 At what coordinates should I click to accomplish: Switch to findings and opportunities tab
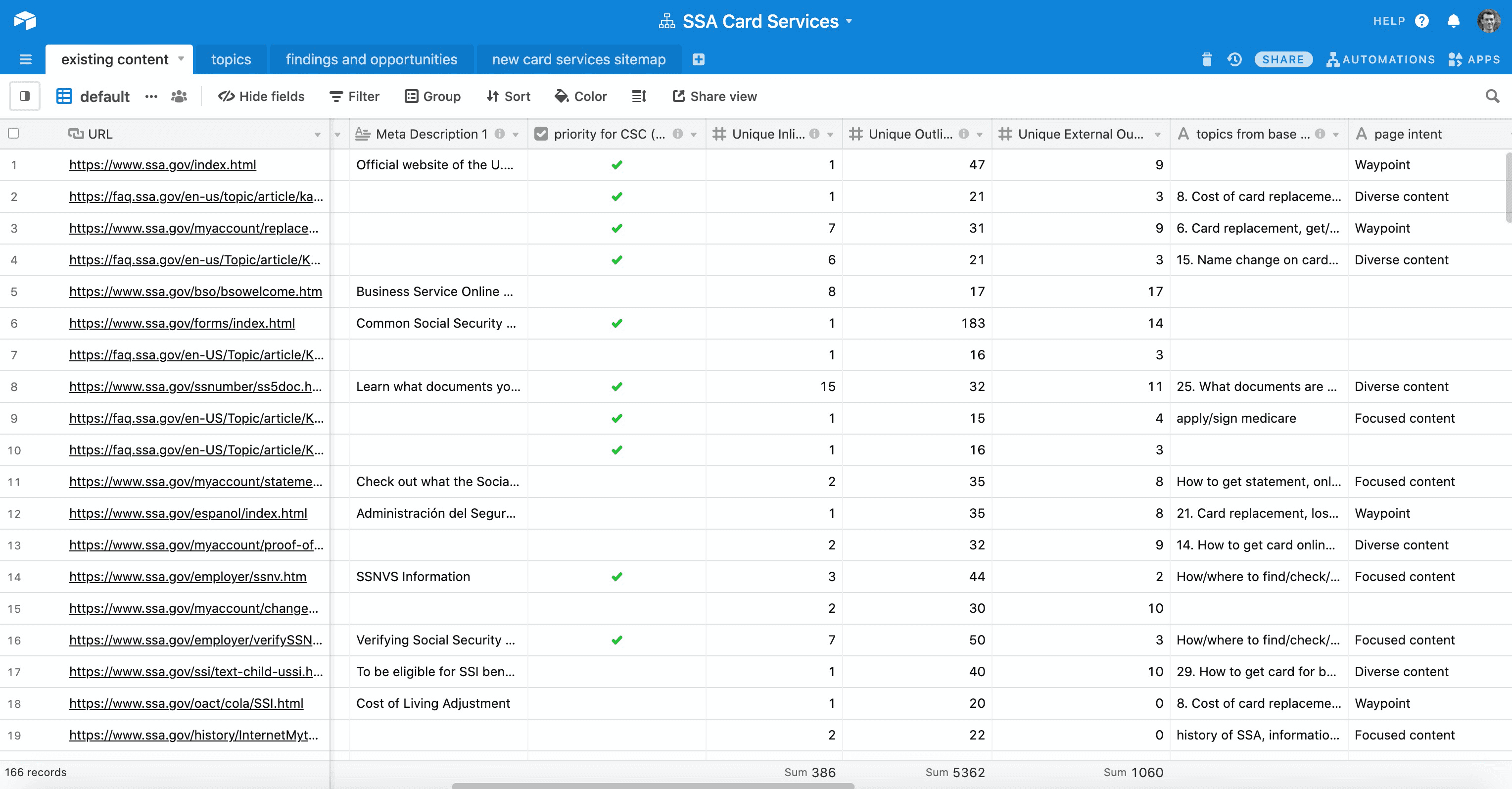pyautogui.click(x=372, y=59)
